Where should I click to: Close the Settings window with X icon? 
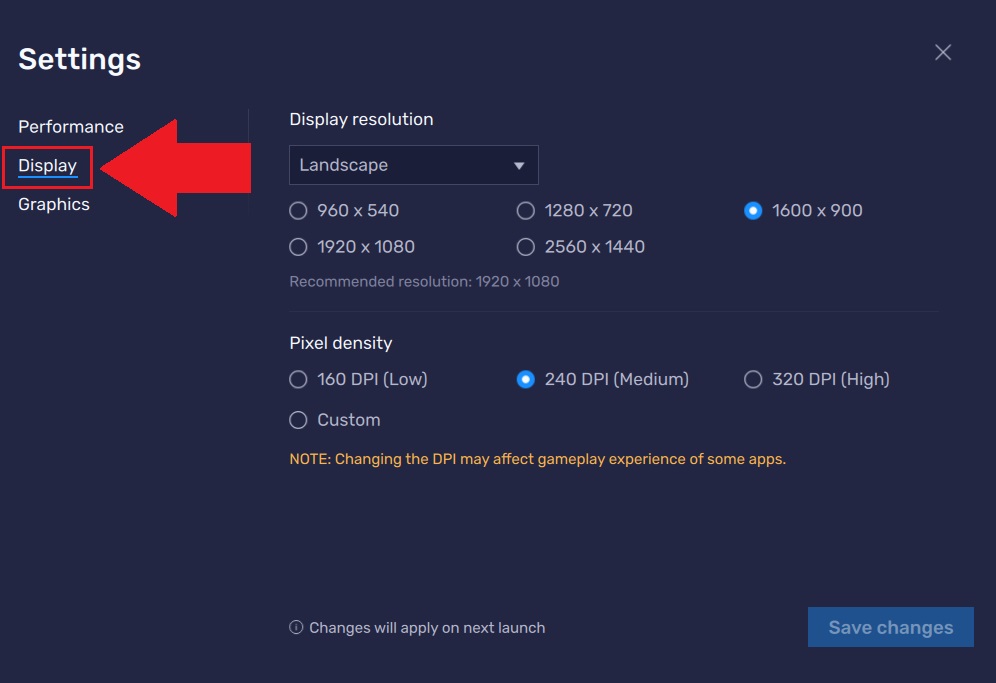(943, 52)
